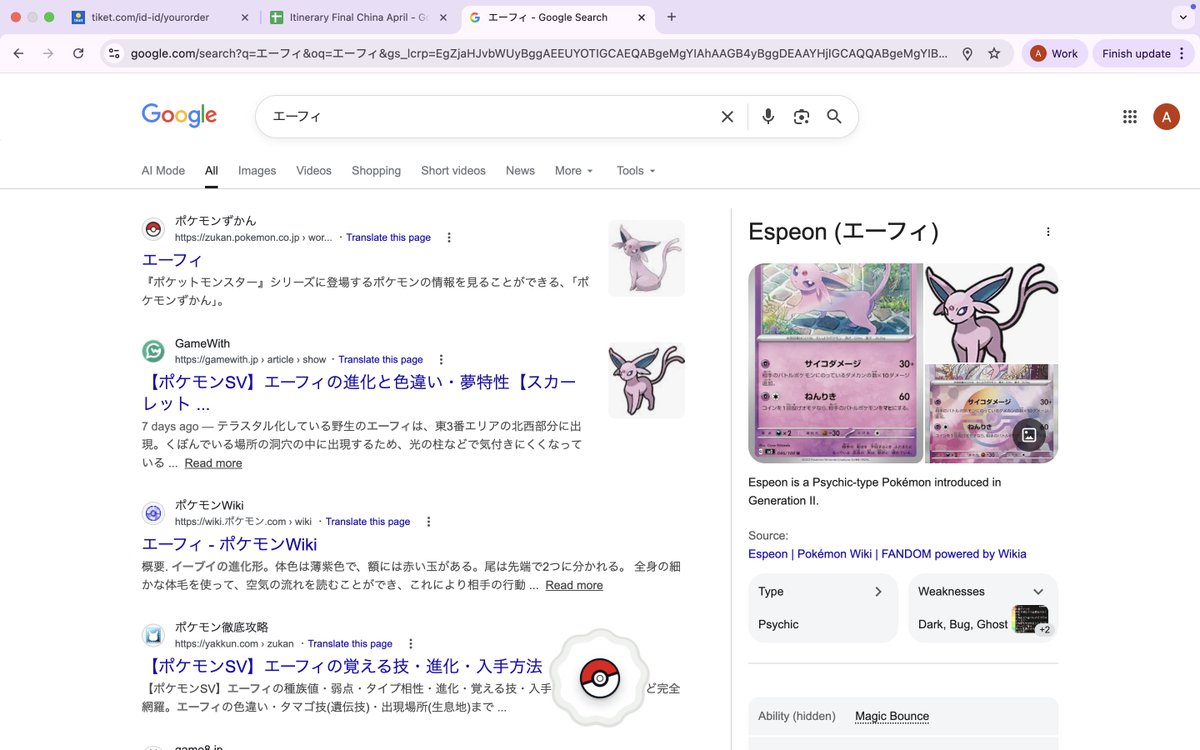Screen dimensions: 1200x750
Task: Translate the ポケモンWiki result page
Action: 367,522
